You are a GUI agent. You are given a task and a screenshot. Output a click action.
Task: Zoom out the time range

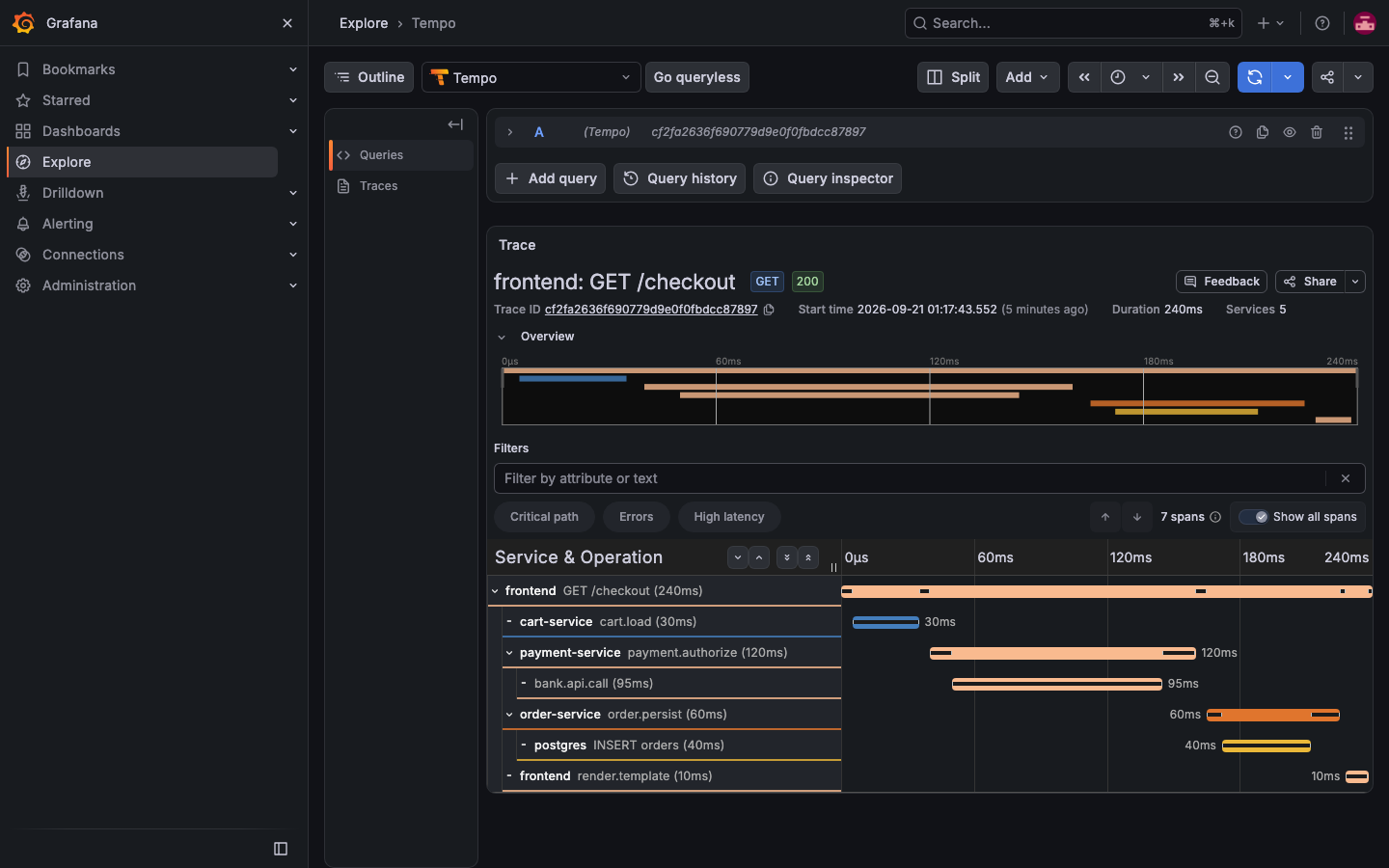point(1212,77)
